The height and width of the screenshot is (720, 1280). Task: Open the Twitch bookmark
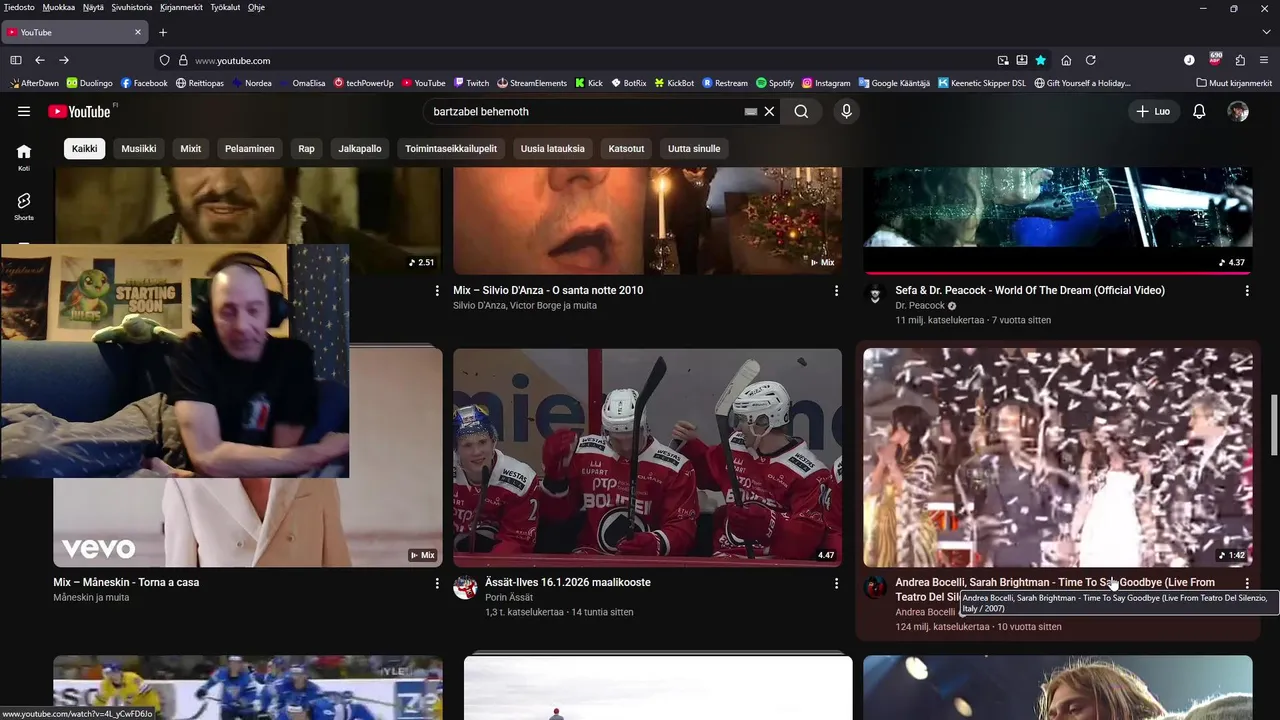[x=471, y=83]
